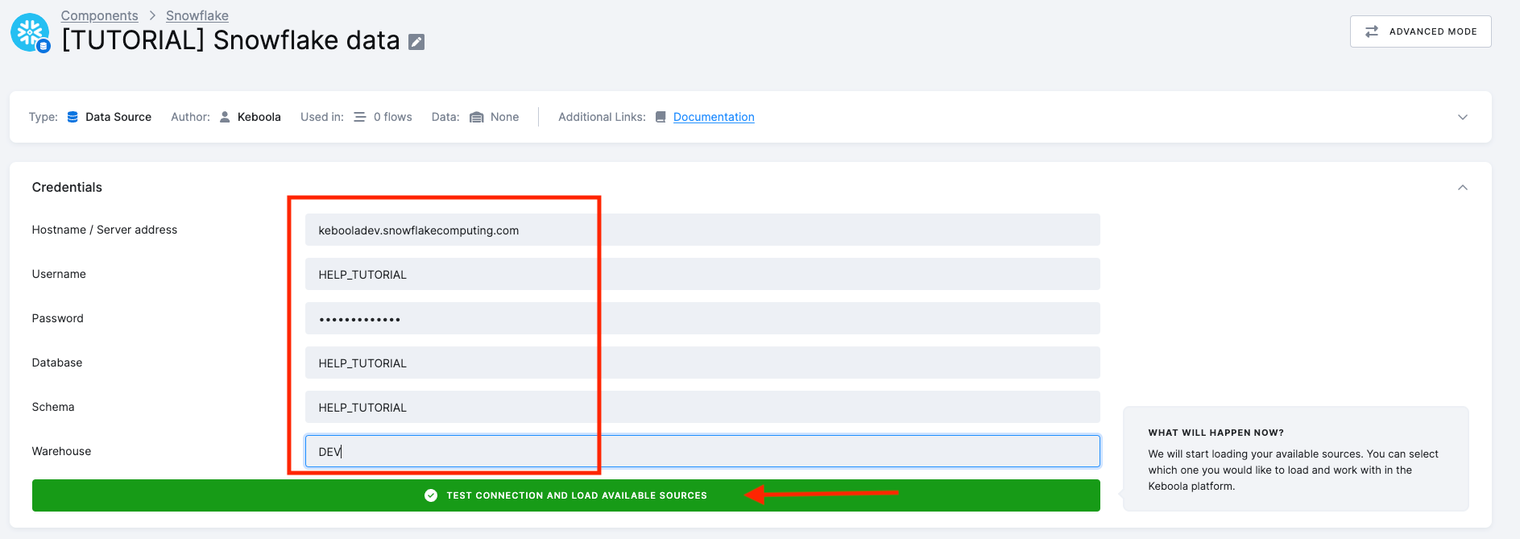The height and width of the screenshot is (539, 1520).
Task: Click the "Password" field label
Action: (x=58, y=318)
